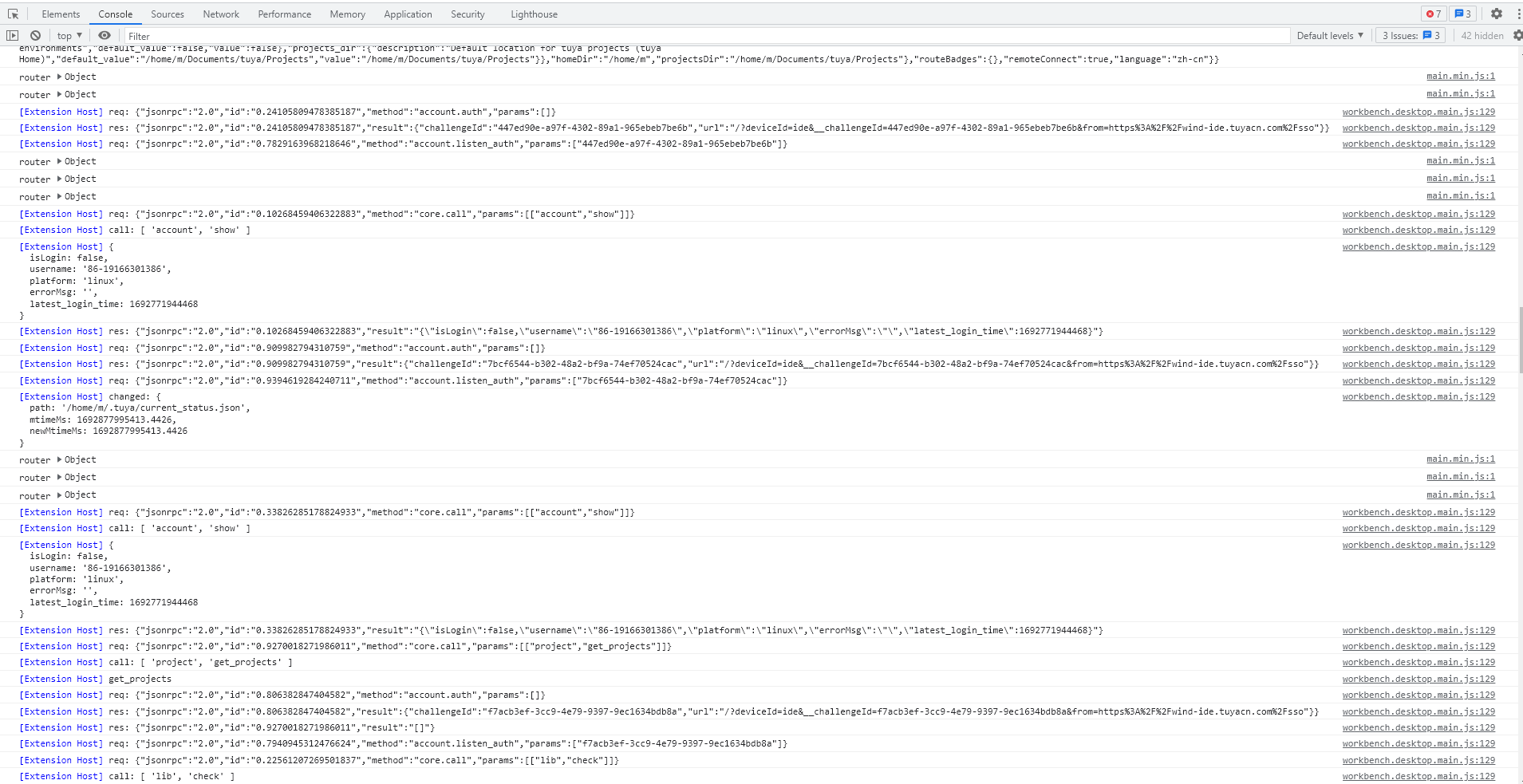Open the Default levels dropdown
This screenshot has height=784, width=1523.
point(1330,36)
